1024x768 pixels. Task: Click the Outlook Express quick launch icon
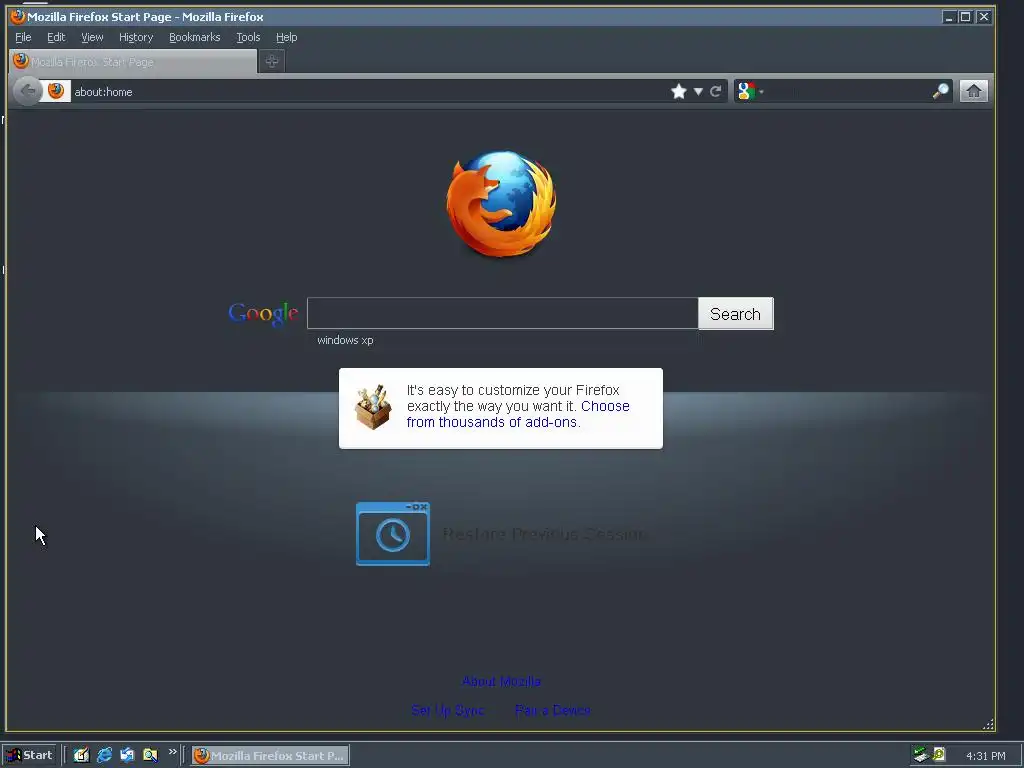click(x=127, y=755)
